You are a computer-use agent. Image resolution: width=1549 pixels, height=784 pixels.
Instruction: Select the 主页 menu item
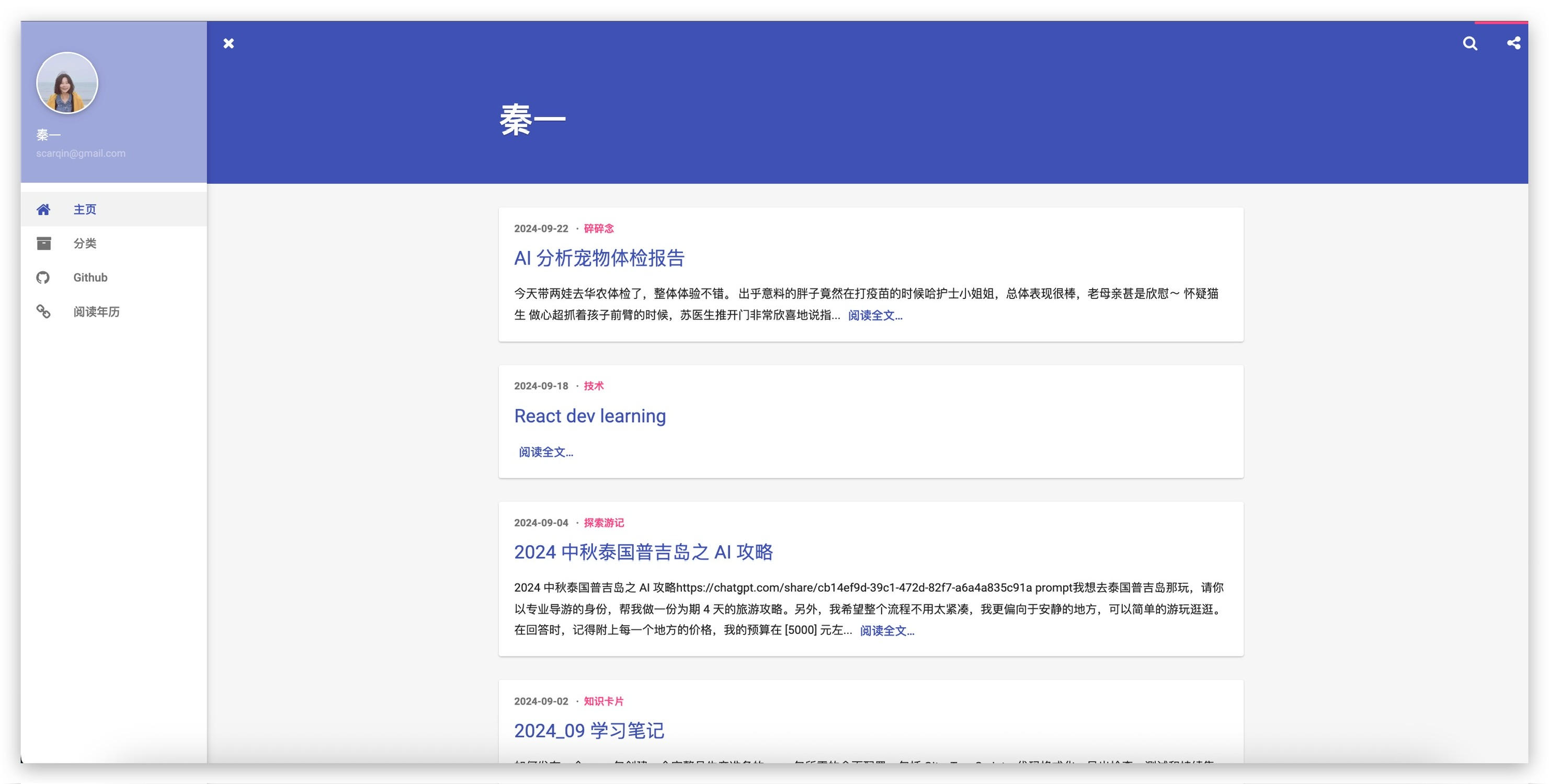tap(85, 209)
